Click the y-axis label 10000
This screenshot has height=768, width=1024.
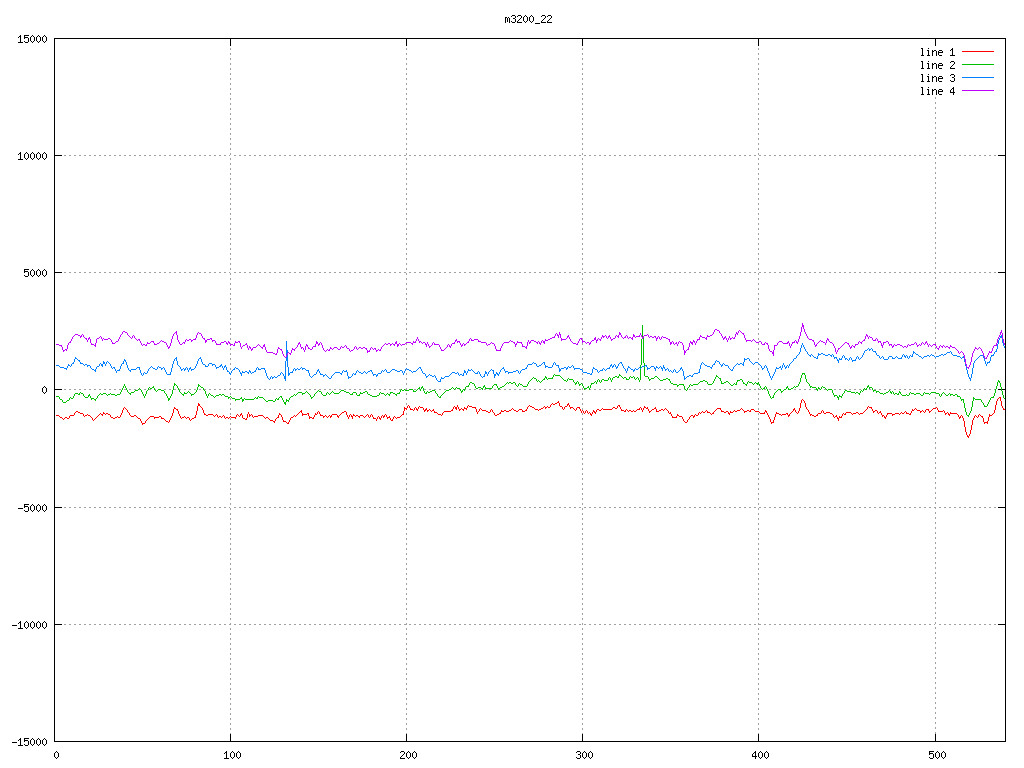32,156
